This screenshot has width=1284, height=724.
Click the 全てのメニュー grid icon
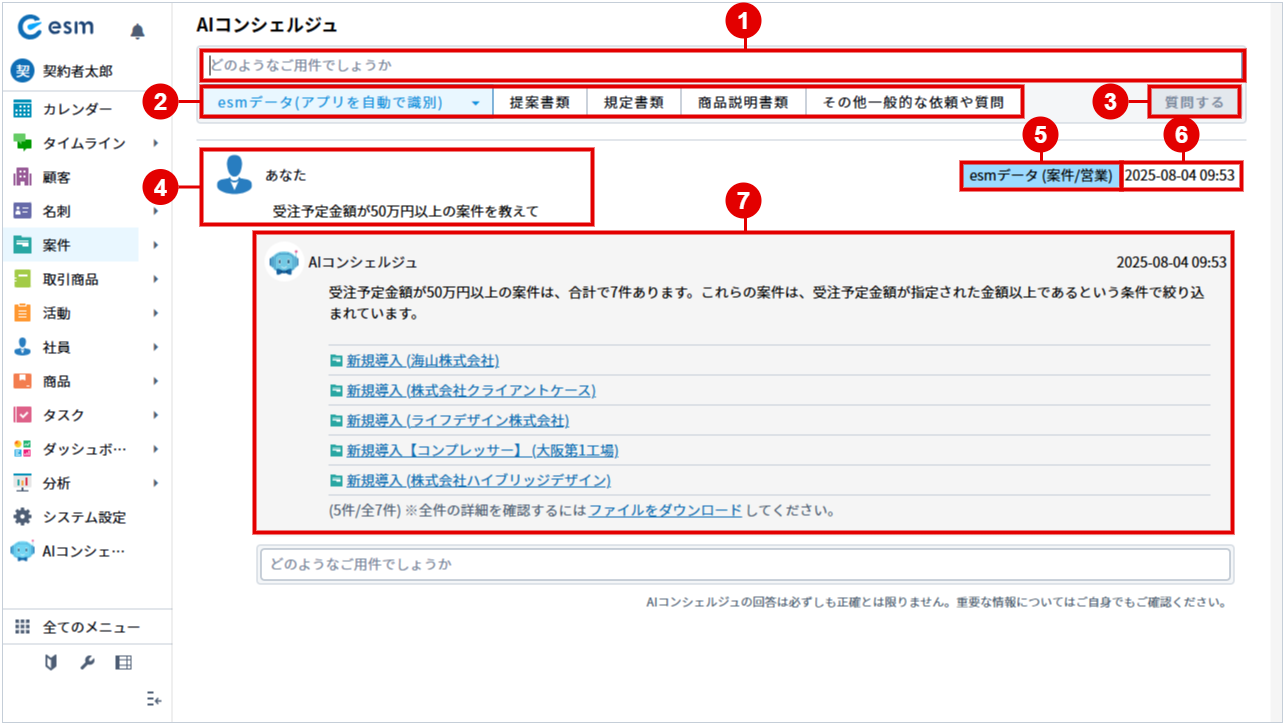(23, 627)
